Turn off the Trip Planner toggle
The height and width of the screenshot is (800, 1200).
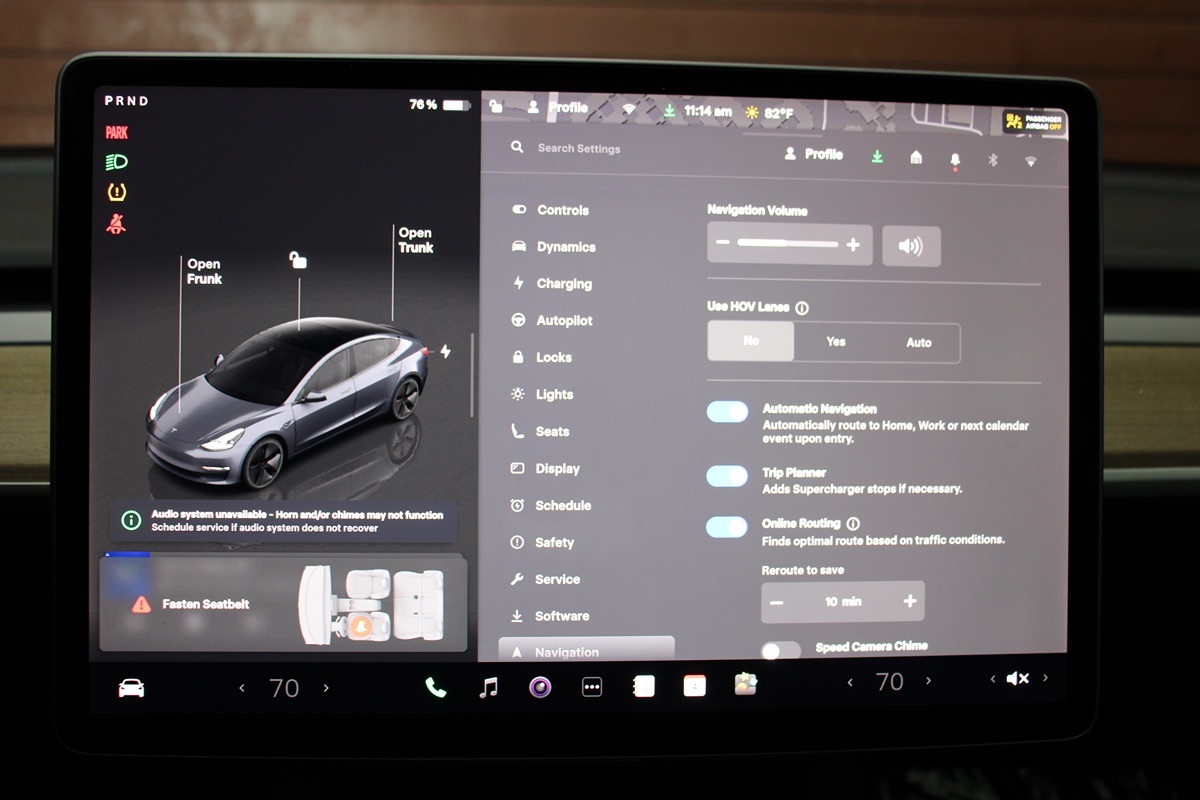point(727,476)
